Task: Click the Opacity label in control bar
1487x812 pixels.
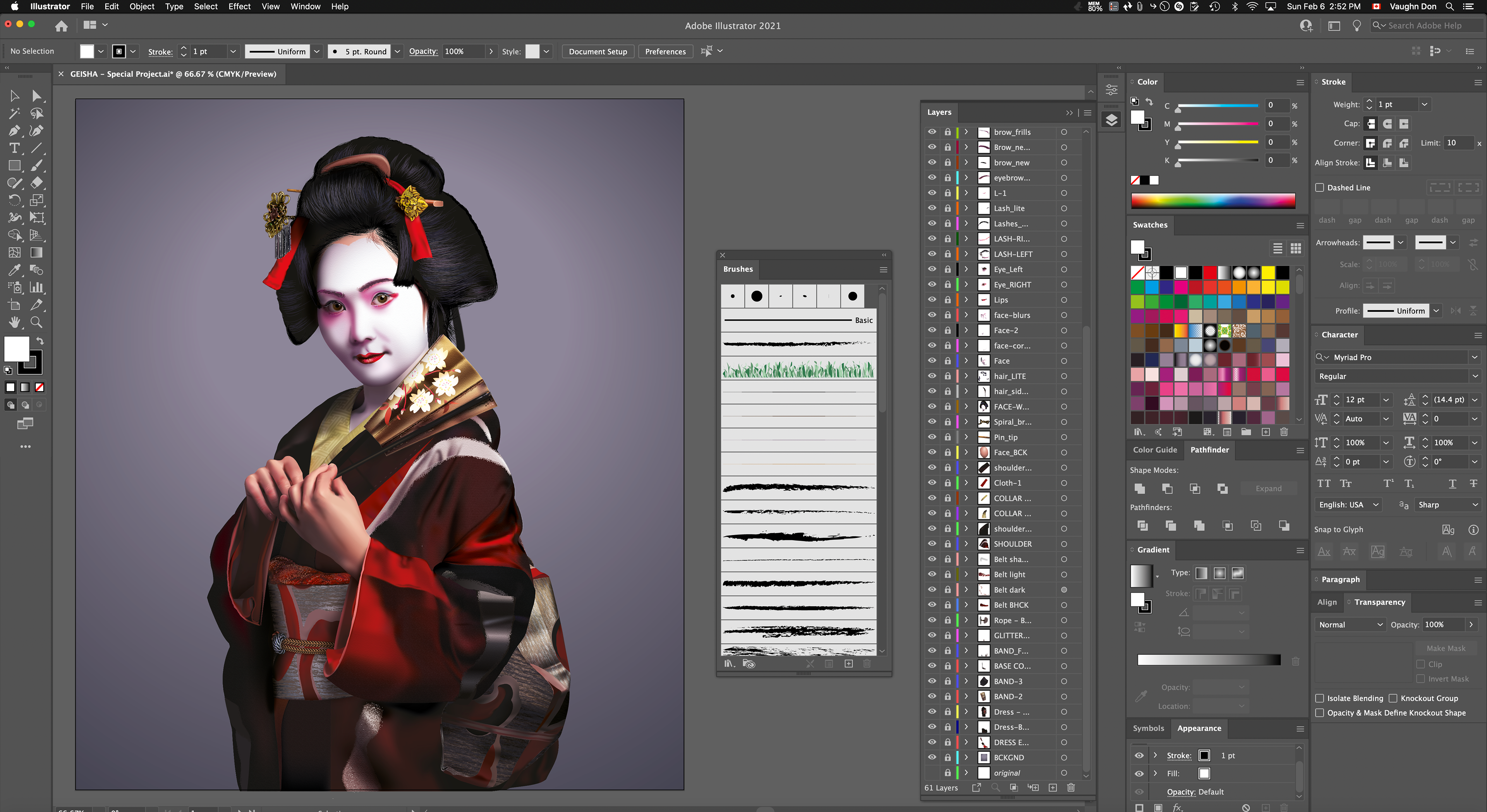Action: (x=423, y=52)
